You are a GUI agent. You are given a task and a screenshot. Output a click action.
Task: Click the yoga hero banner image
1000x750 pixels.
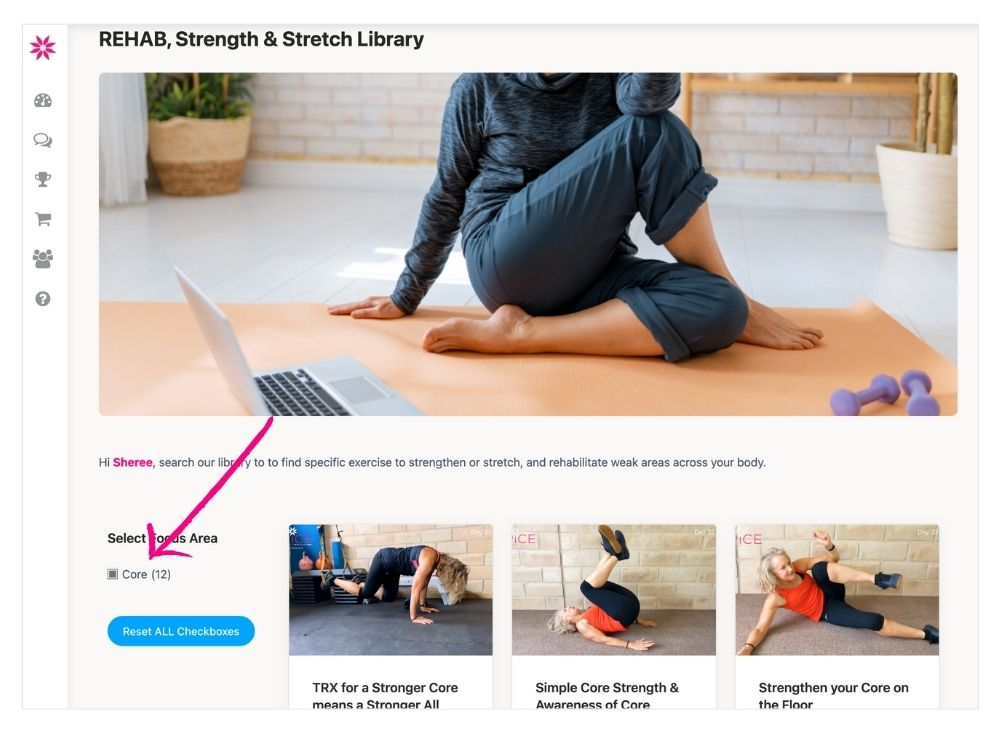(x=528, y=244)
